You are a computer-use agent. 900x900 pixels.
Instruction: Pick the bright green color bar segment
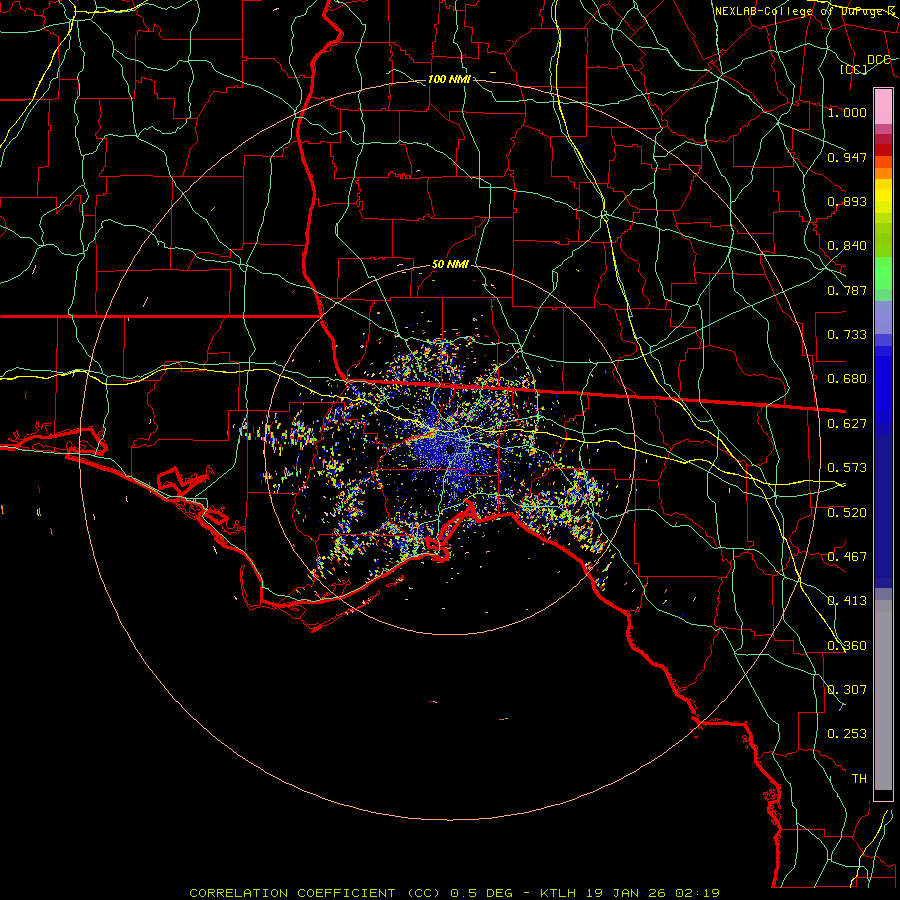883,273
